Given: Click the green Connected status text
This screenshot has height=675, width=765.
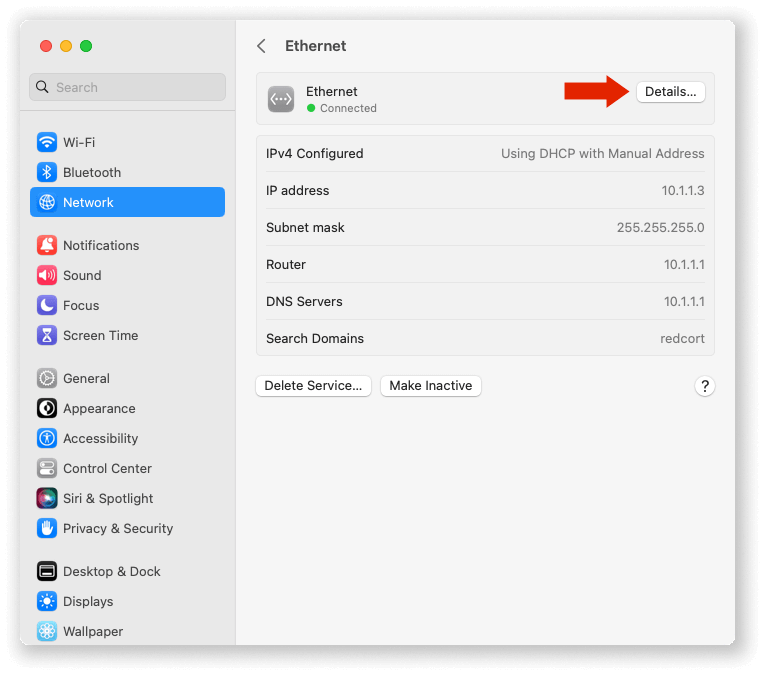Looking at the screenshot, I should pos(348,108).
